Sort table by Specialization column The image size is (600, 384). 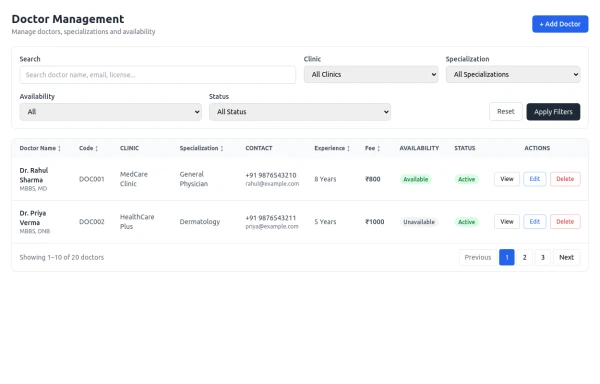(x=201, y=148)
